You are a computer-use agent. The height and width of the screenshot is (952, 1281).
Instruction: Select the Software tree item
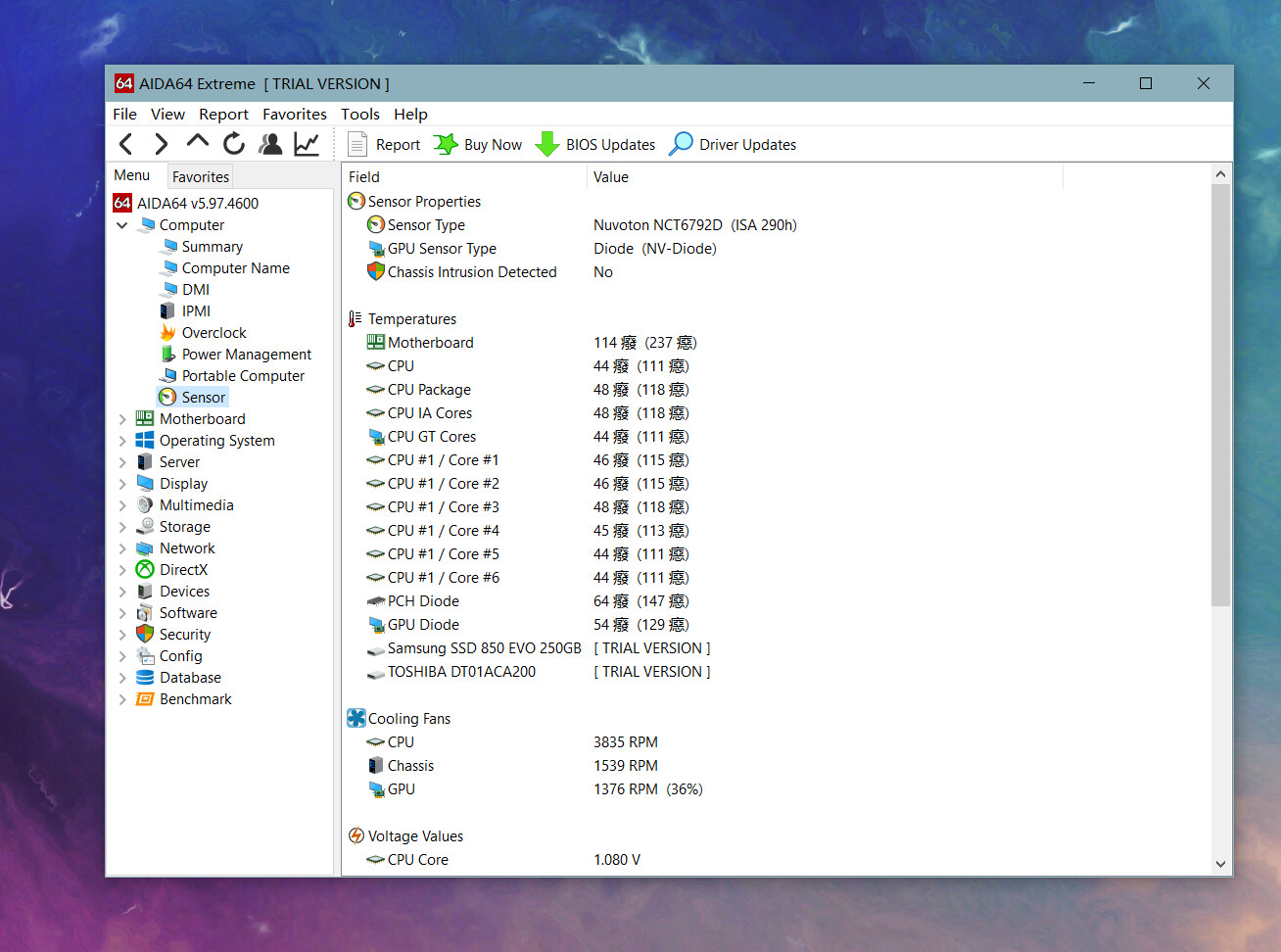click(x=188, y=613)
